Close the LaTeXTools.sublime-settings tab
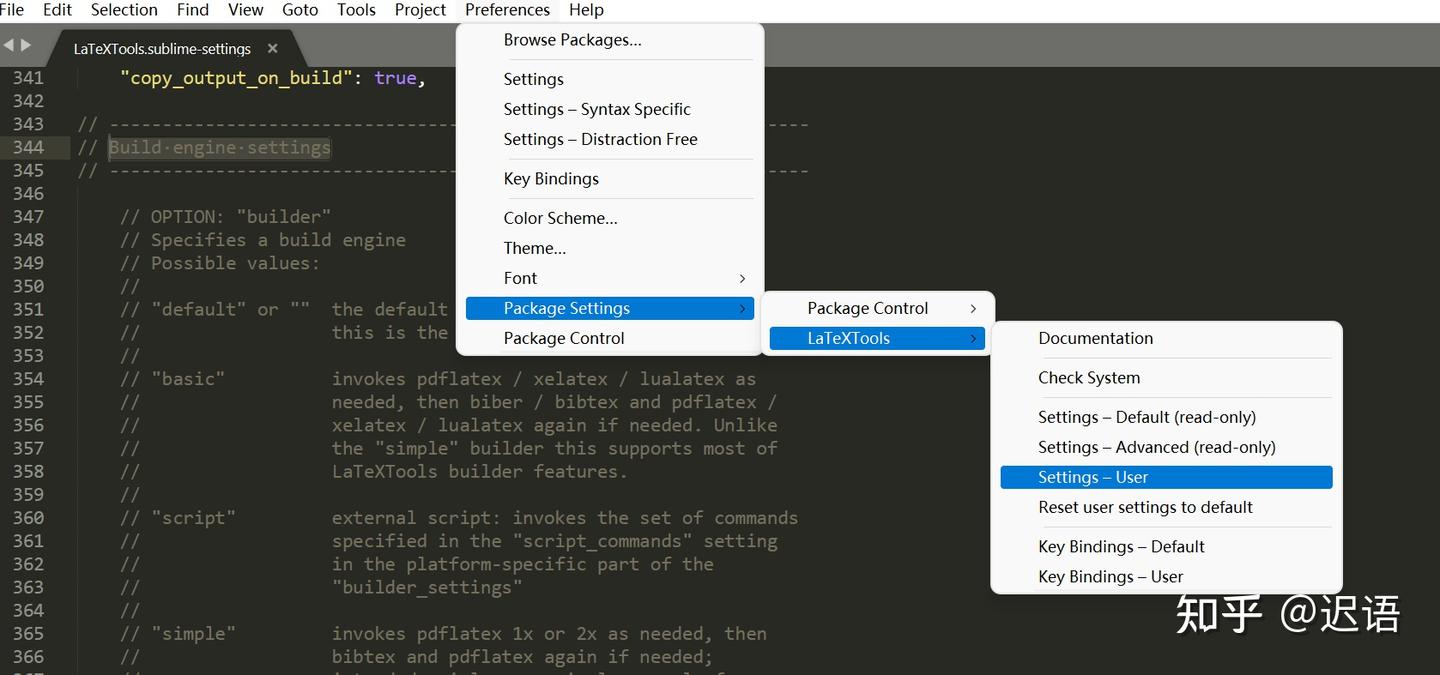1440x675 pixels. tap(272, 47)
